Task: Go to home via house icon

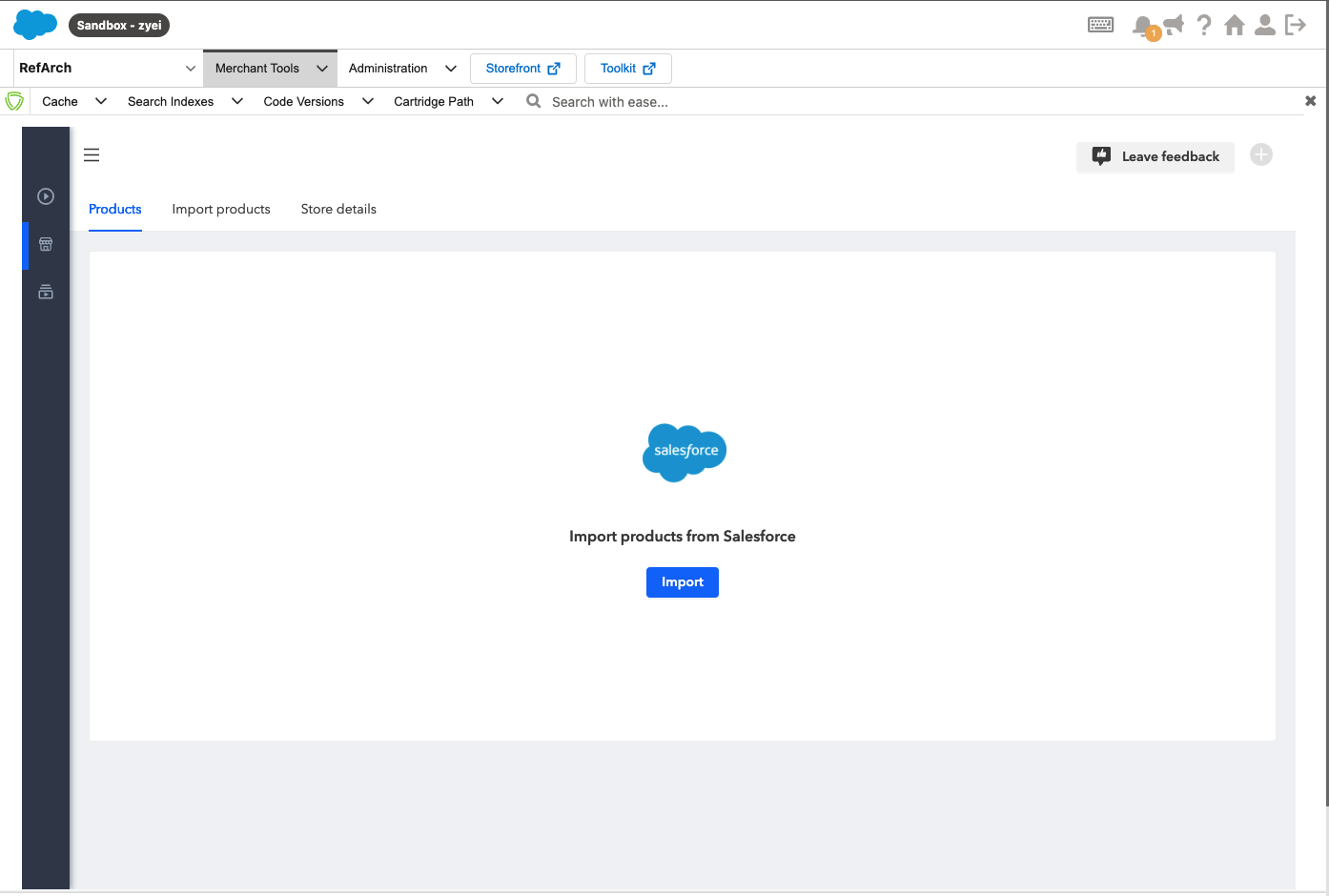Action: 1235,25
